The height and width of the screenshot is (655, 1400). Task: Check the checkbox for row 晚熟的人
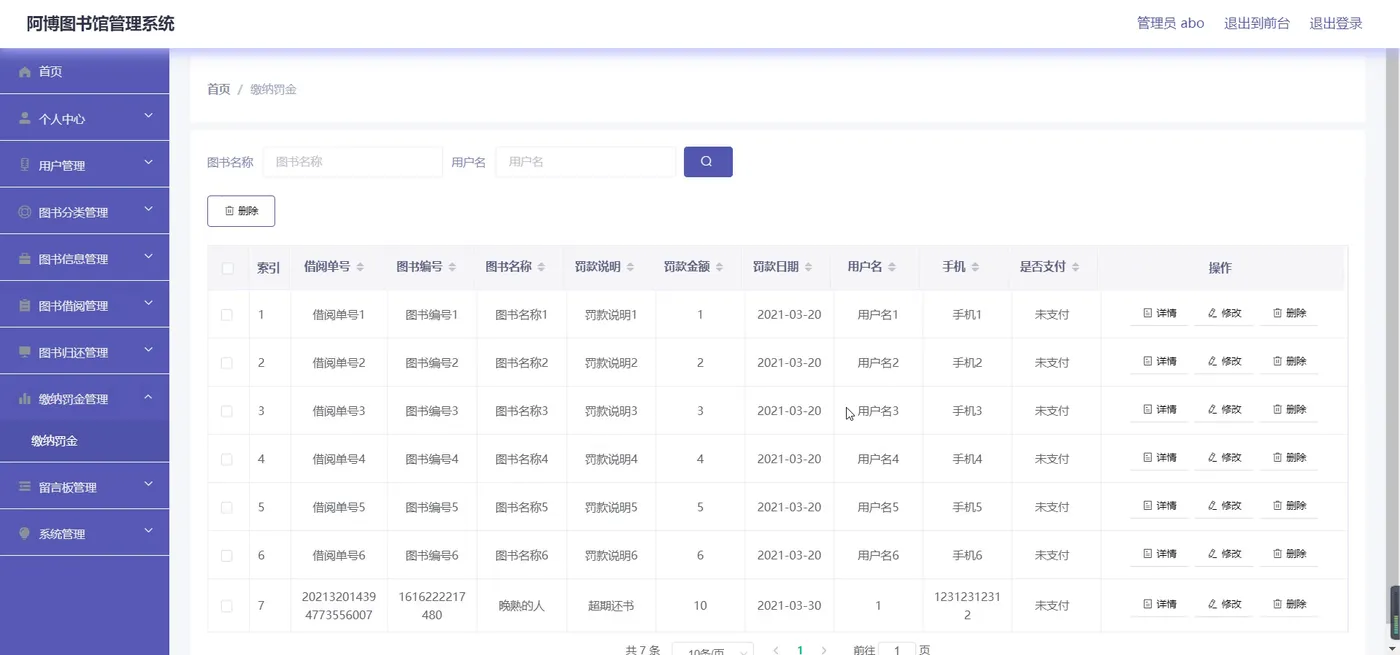(227, 606)
